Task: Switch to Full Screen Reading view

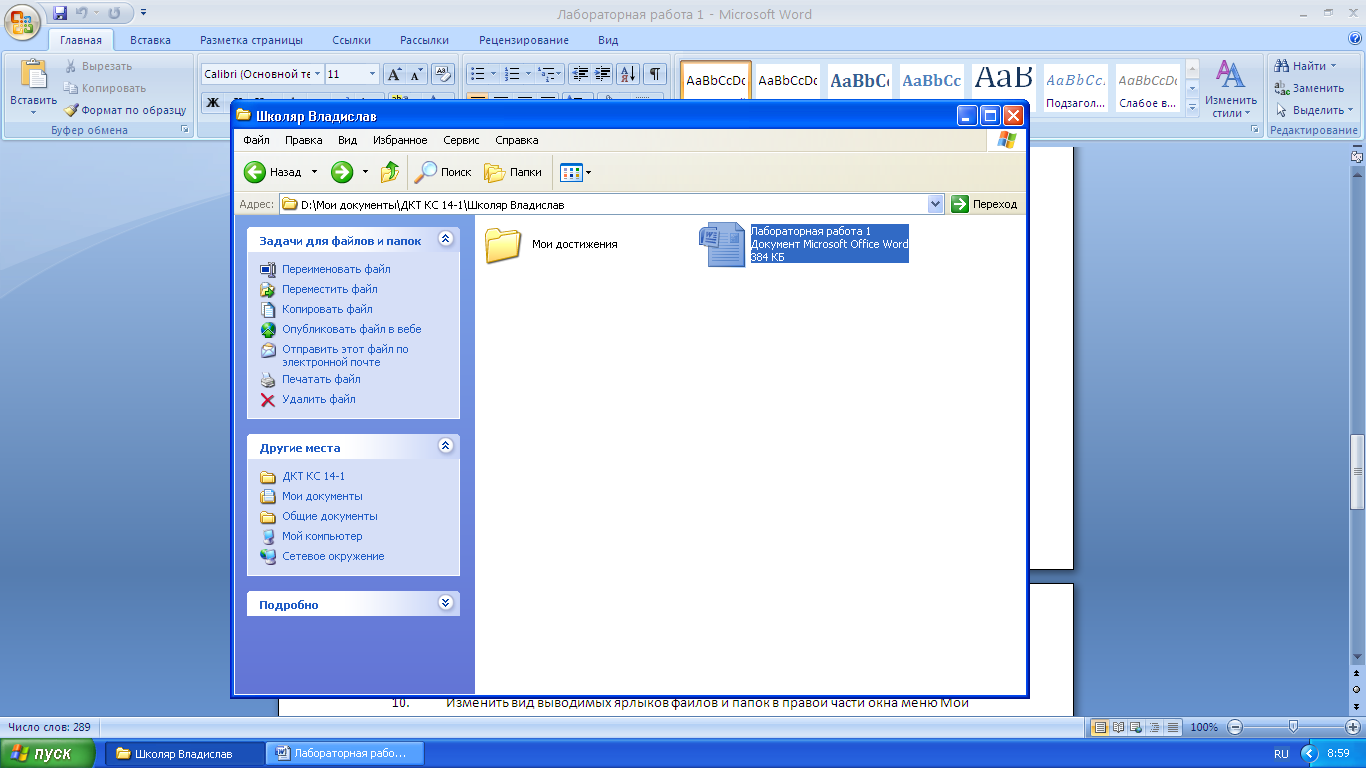Action: (x=1119, y=727)
